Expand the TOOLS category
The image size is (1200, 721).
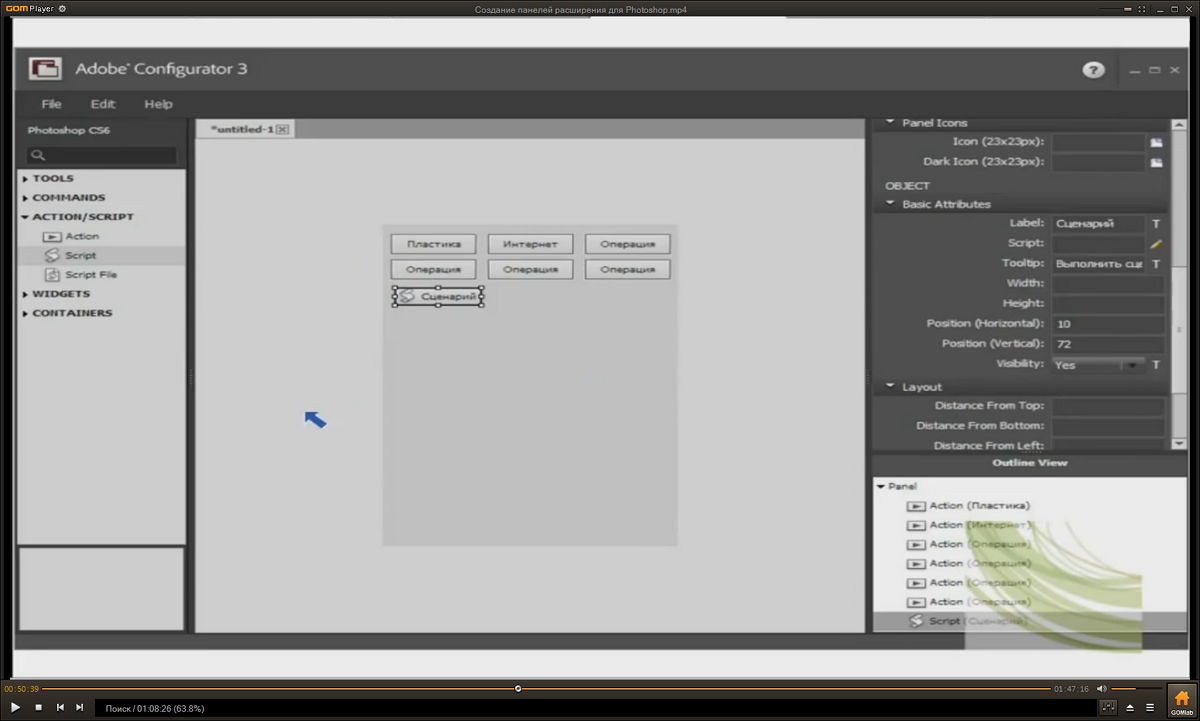click(x=53, y=179)
